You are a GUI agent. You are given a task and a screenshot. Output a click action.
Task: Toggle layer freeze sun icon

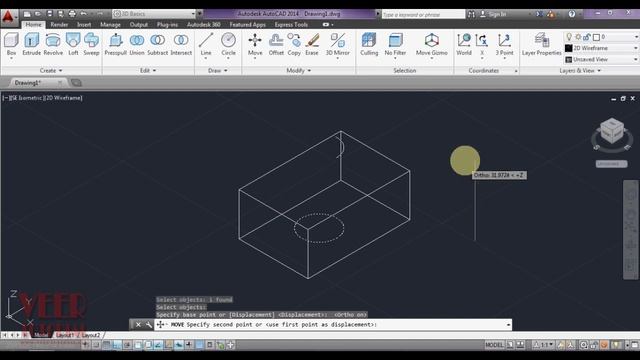pyautogui.click(x=578, y=37)
